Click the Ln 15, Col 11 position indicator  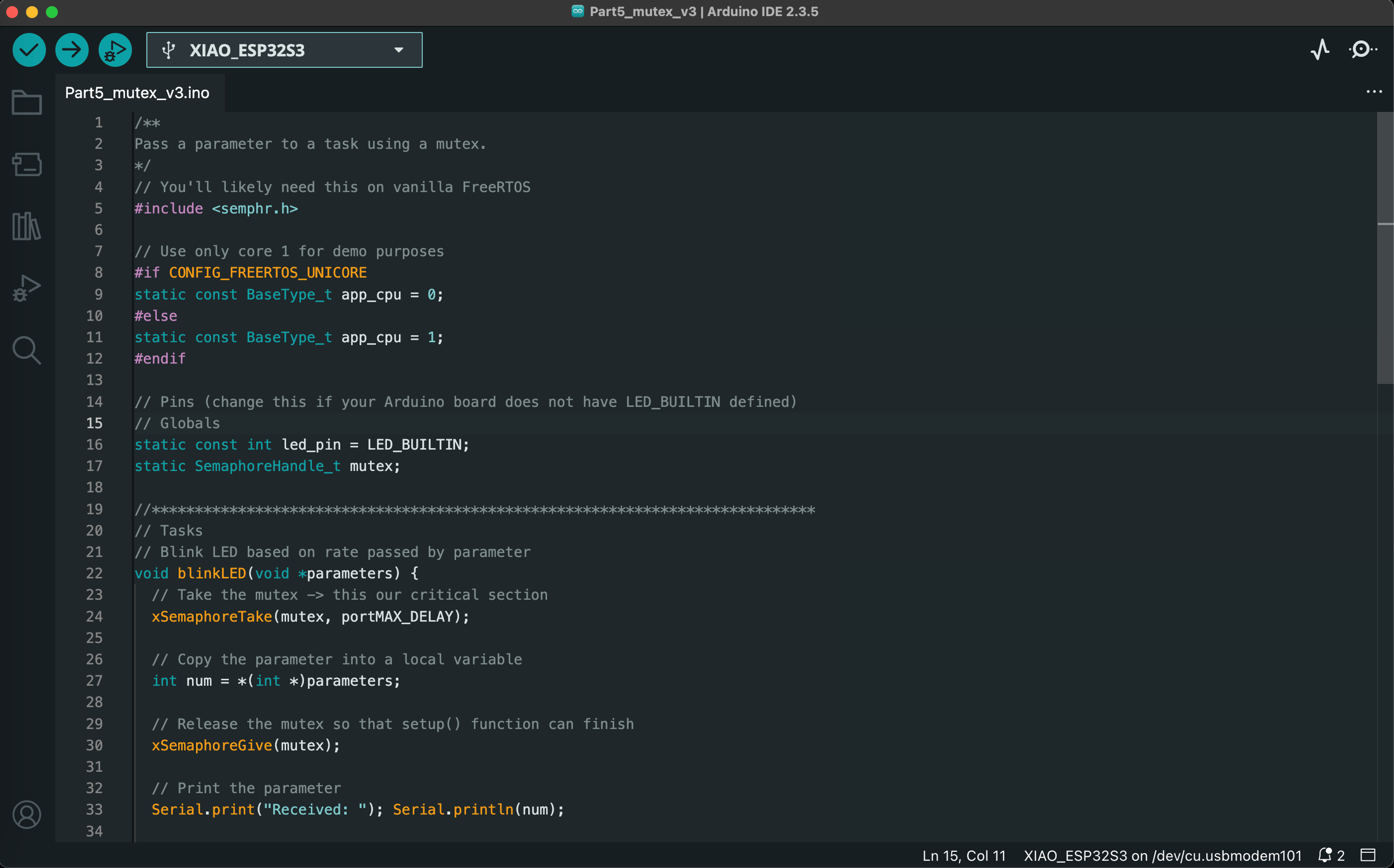tap(963, 855)
